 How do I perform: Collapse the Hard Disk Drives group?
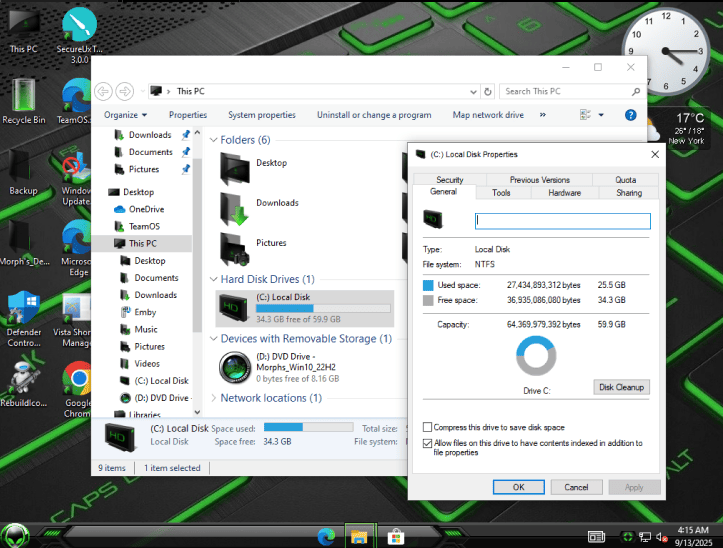(x=213, y=280)
